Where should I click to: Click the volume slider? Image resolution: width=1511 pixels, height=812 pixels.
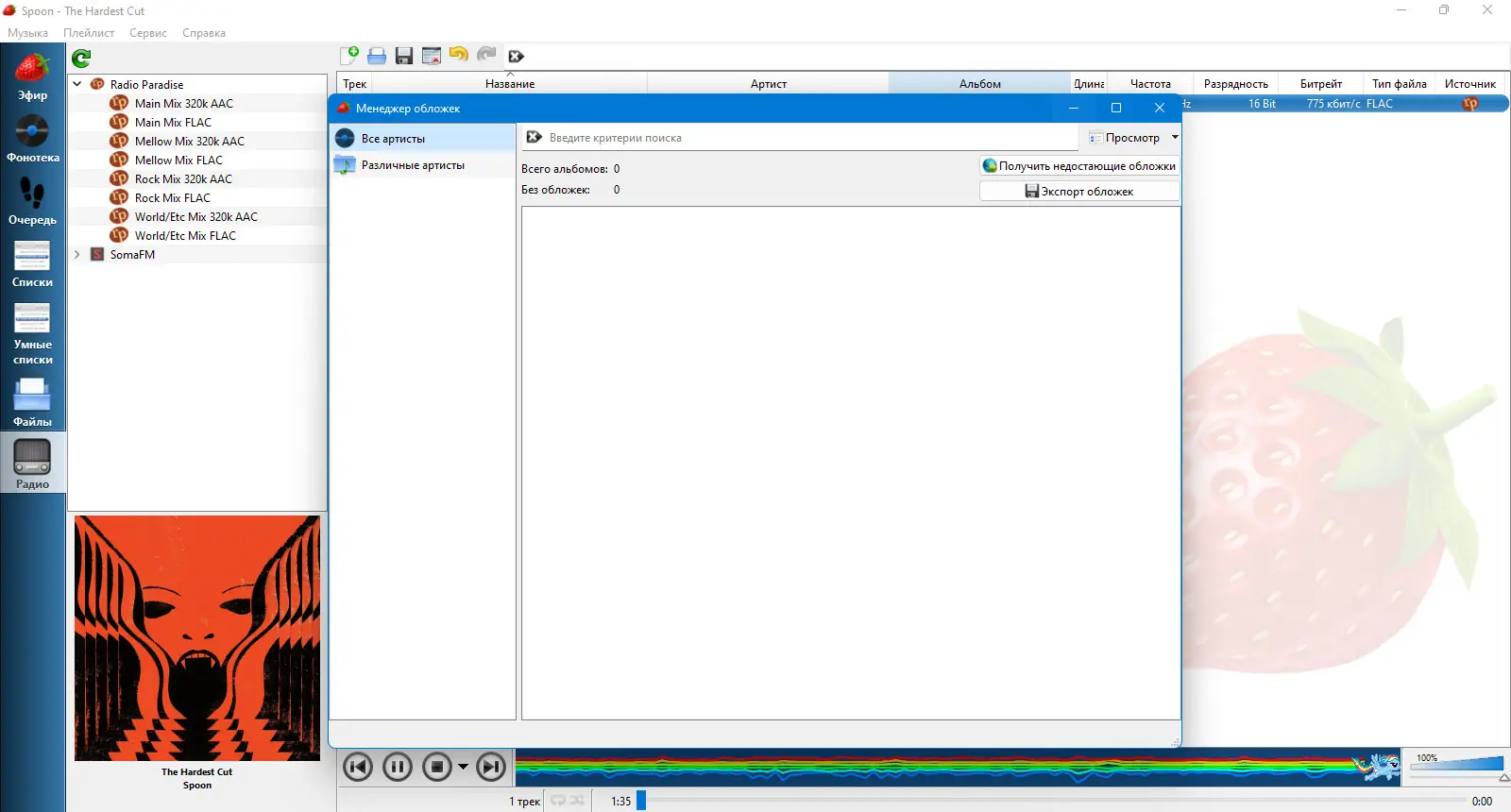click(1457, 766)
